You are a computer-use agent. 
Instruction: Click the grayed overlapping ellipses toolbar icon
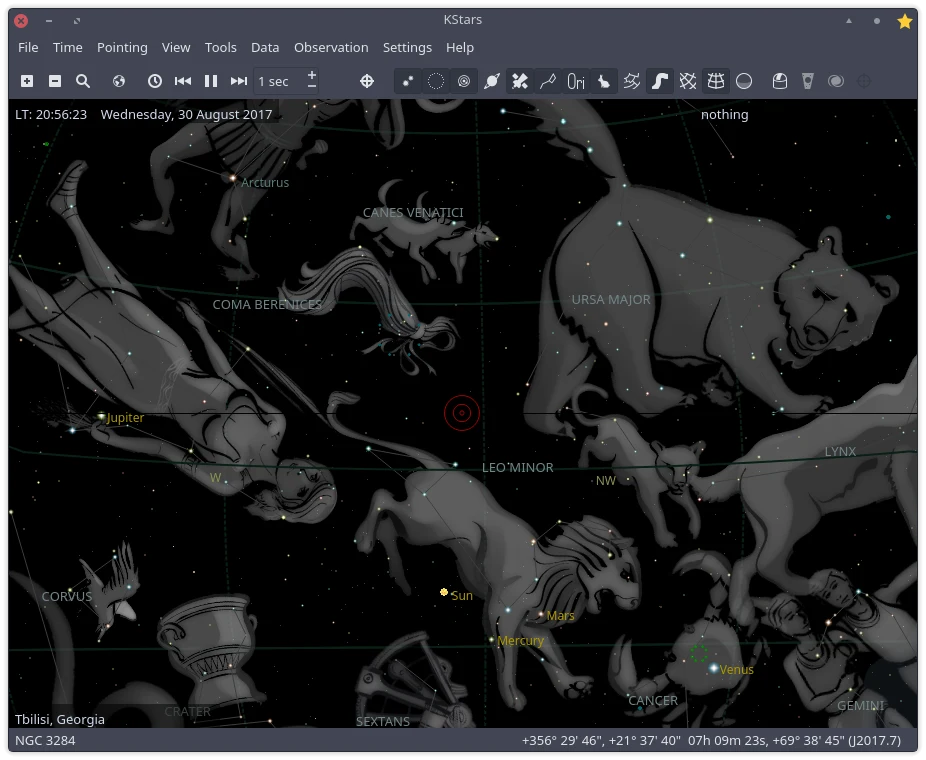pos(836,81)
